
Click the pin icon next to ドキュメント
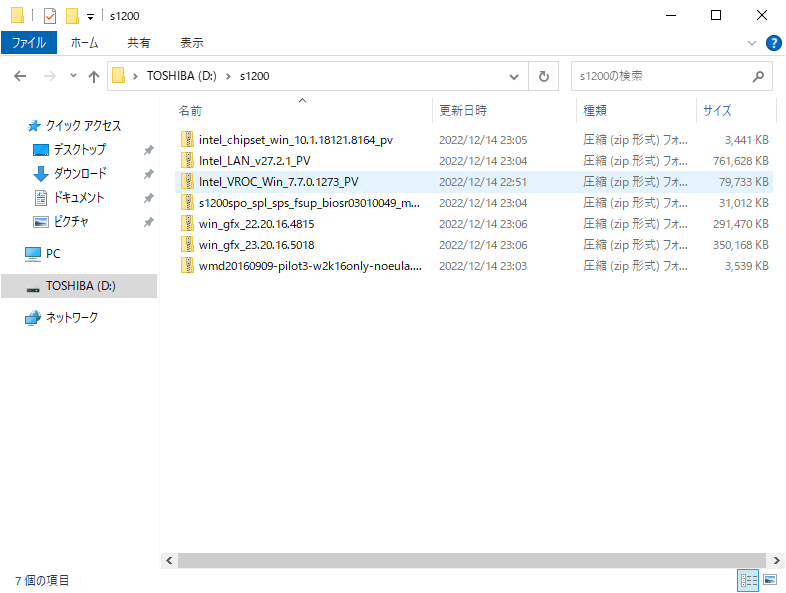148,198
